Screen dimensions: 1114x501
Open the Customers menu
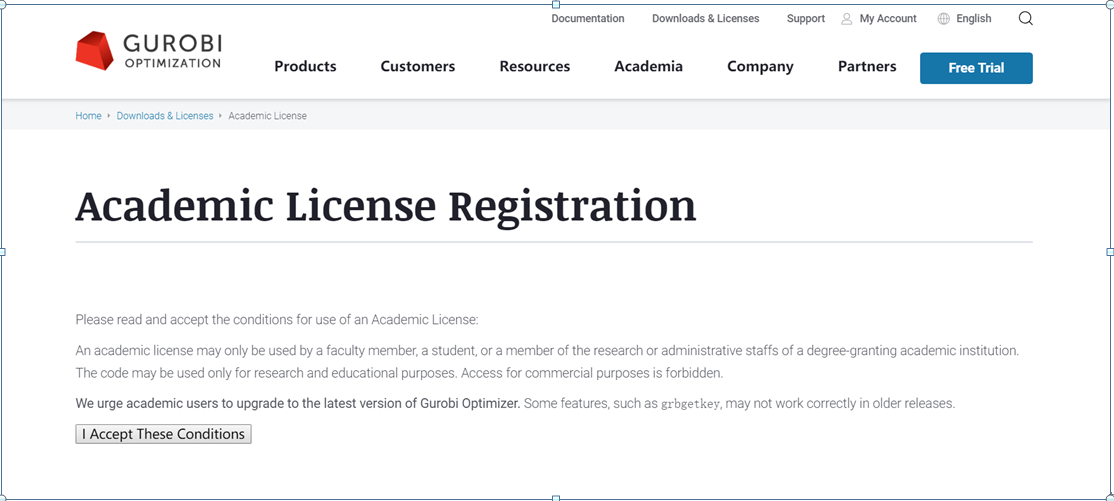point(418,67)
